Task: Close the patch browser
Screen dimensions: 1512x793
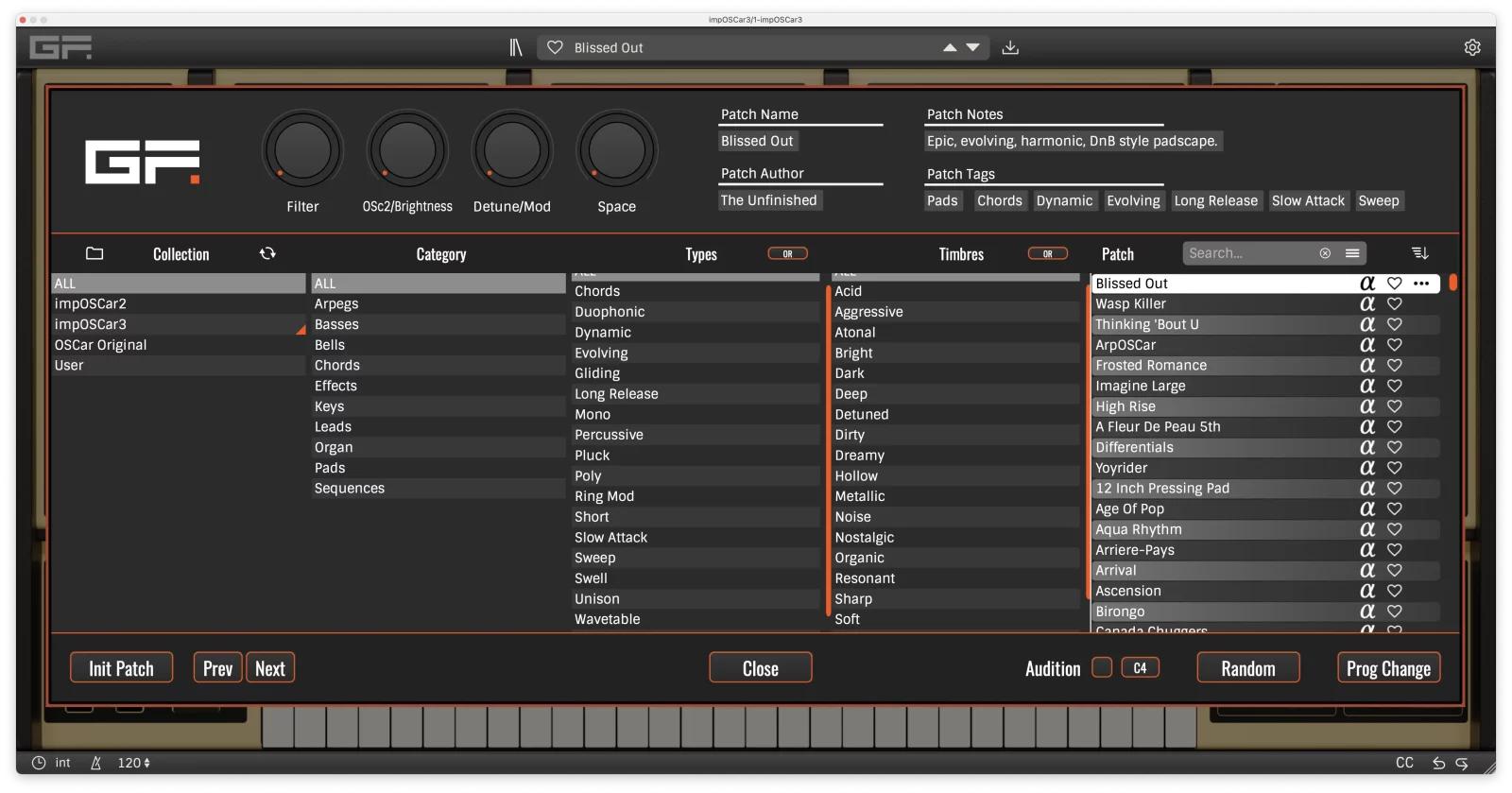Action: pos(761,668)
